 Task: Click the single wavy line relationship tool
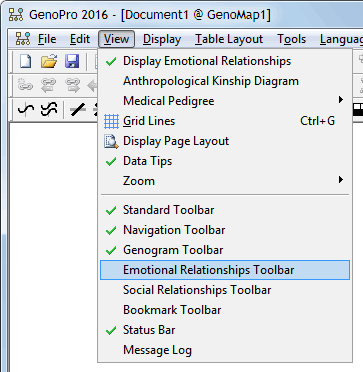click(x=26, y=109)
